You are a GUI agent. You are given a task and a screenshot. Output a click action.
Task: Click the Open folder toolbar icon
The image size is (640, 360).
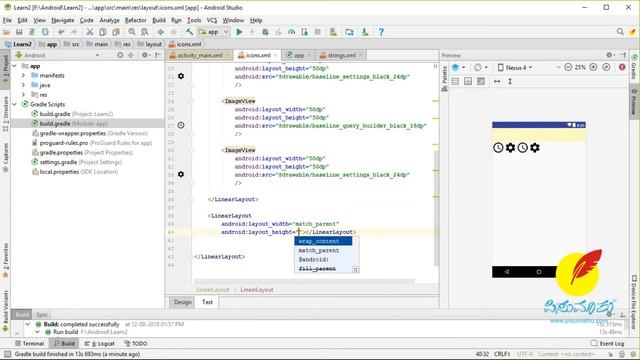pyautogui.click(x=6, y=32)
